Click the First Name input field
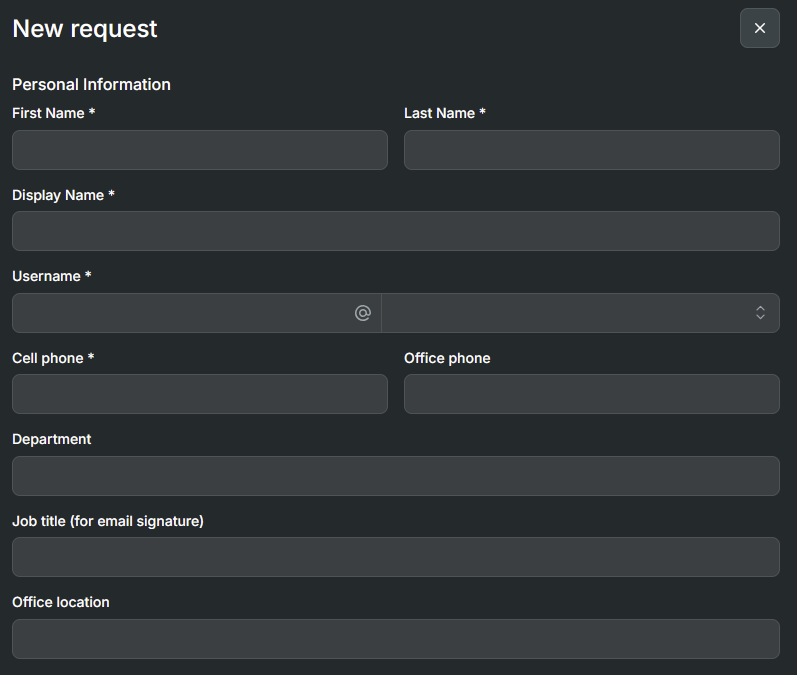Screen dimensions: 797x675 tap(199, 150)
